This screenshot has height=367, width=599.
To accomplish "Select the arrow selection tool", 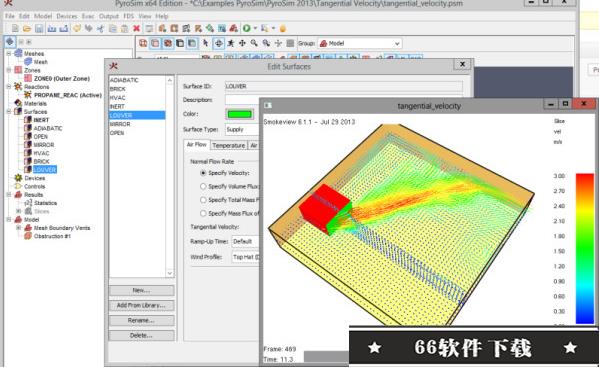I will point(206,43).
